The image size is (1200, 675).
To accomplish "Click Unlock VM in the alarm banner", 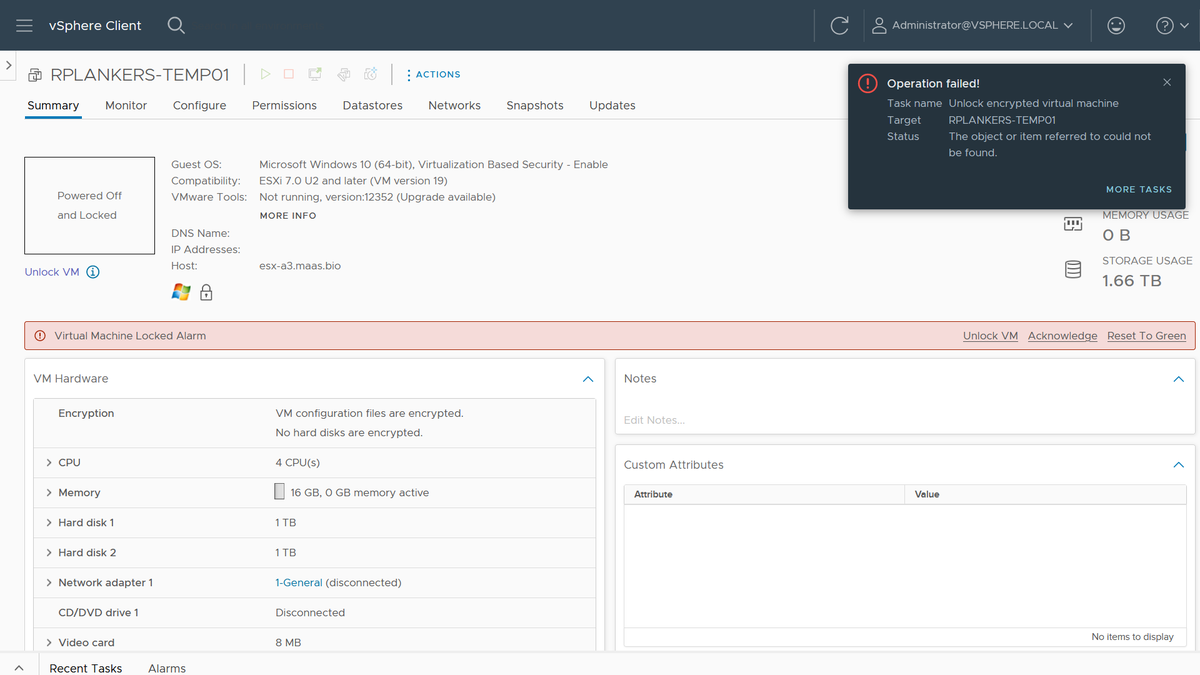I will coord(990,336).
